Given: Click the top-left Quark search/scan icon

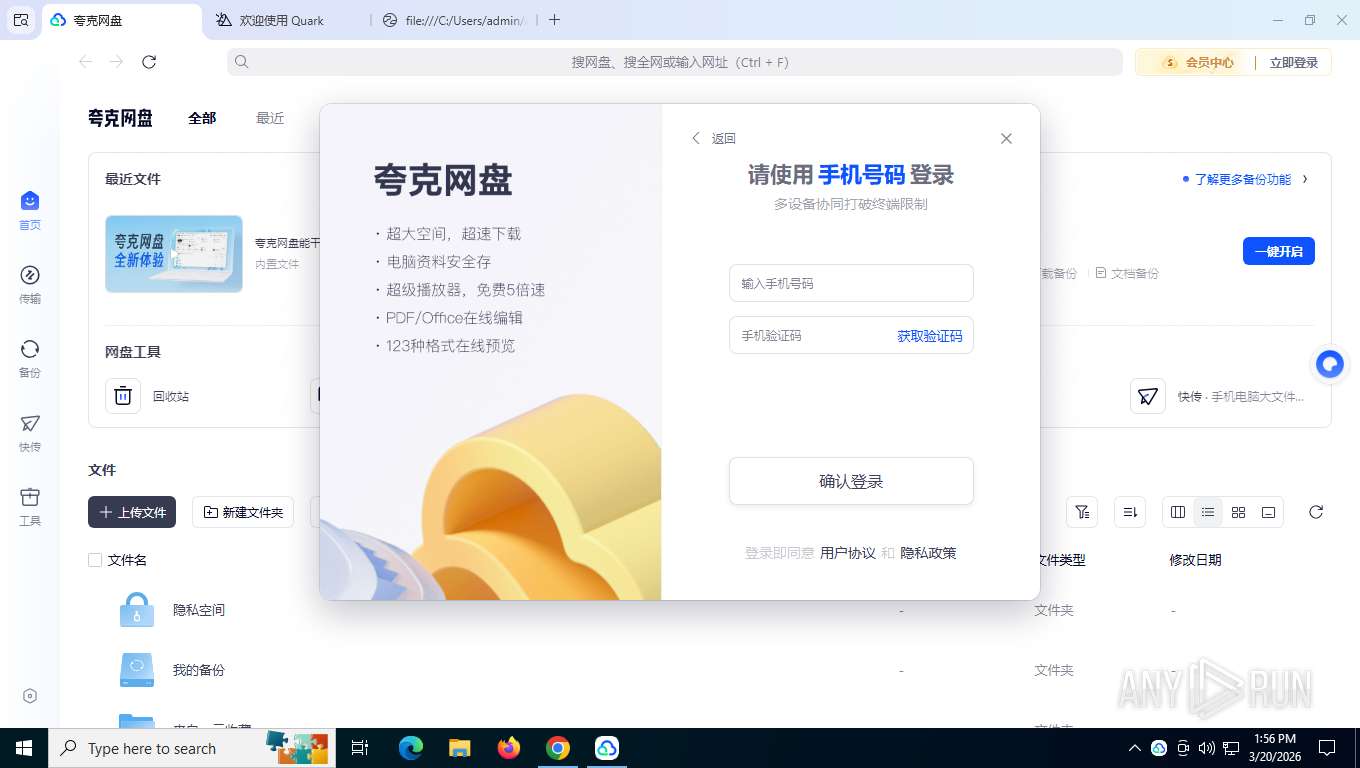Looking at the screenshot, I should pos(21,20).
